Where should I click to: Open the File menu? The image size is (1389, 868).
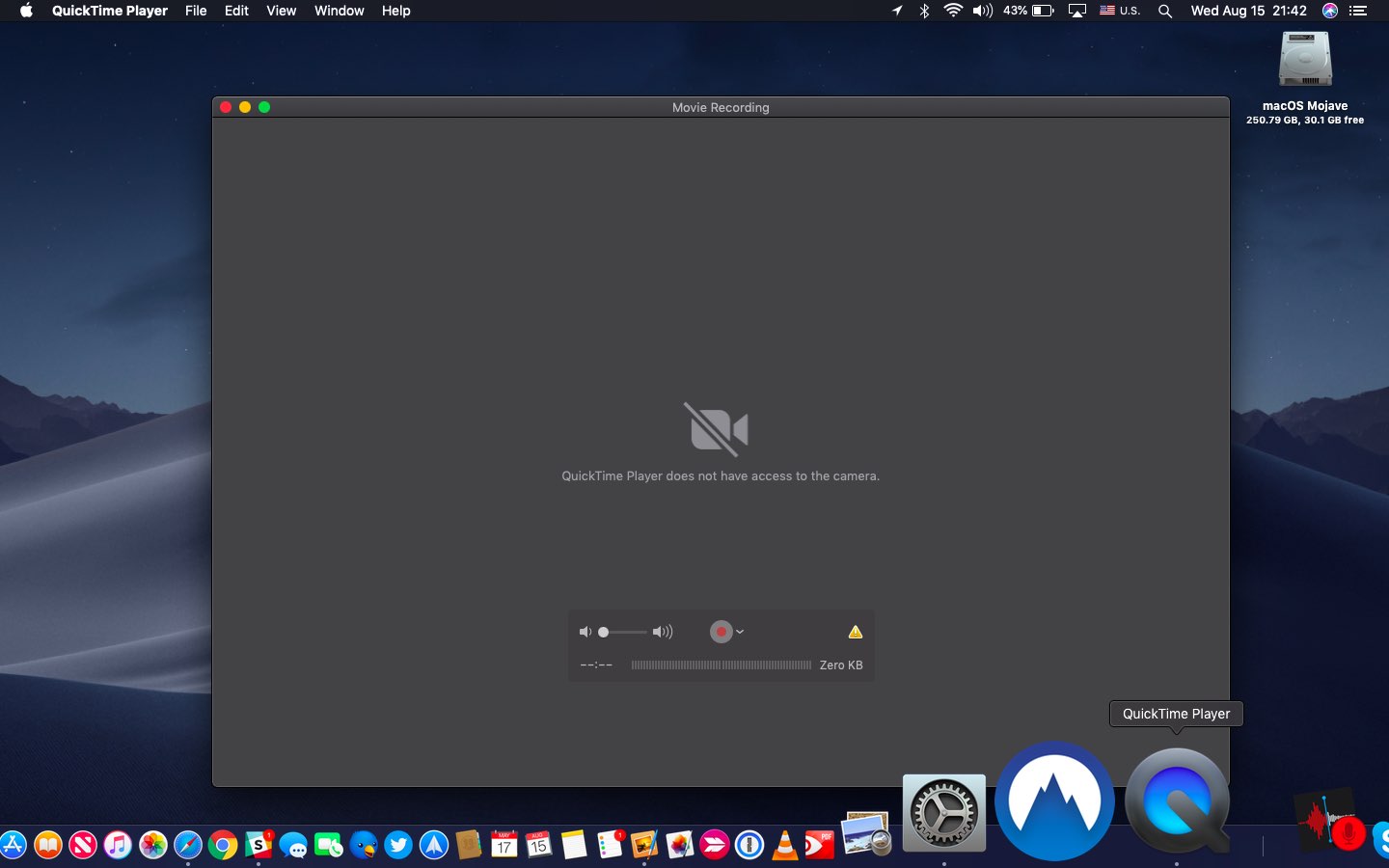pos(196,11)
